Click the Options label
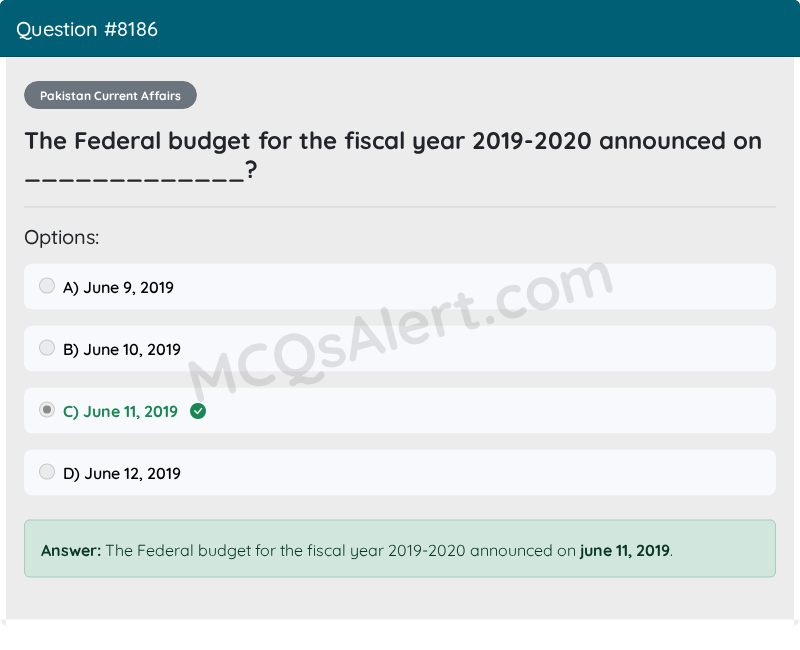The width and height of the screenshot is (800, 650). (x=62, y=238)
